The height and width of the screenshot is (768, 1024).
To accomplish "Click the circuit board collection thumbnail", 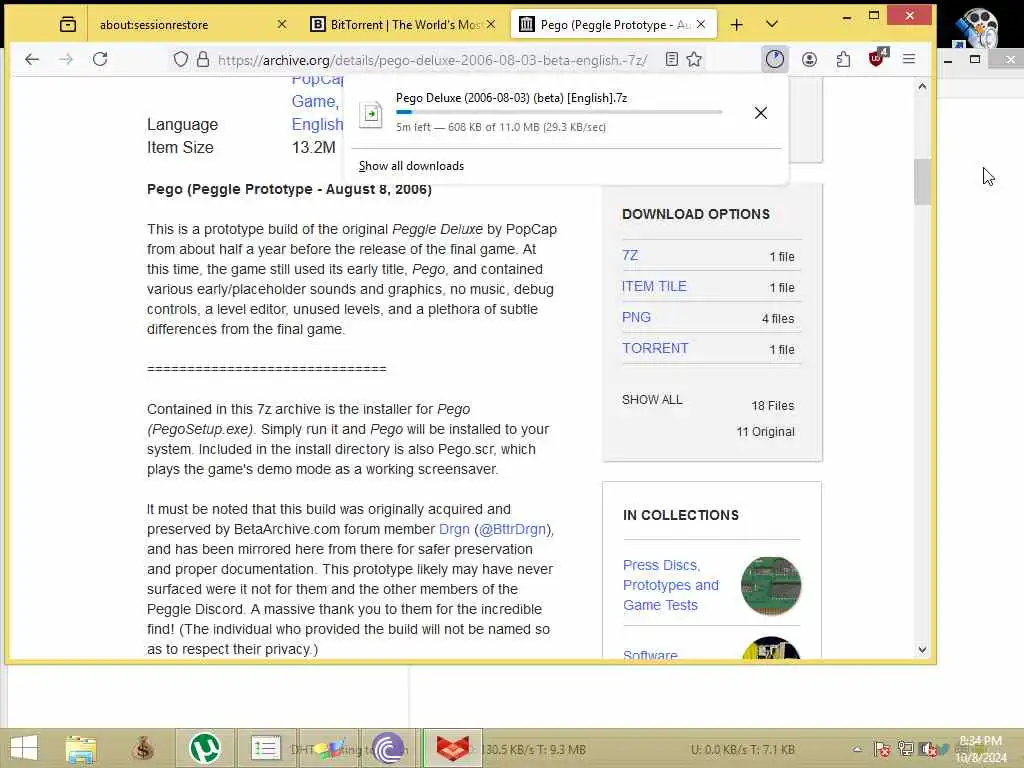I will [x=771, y=586].
